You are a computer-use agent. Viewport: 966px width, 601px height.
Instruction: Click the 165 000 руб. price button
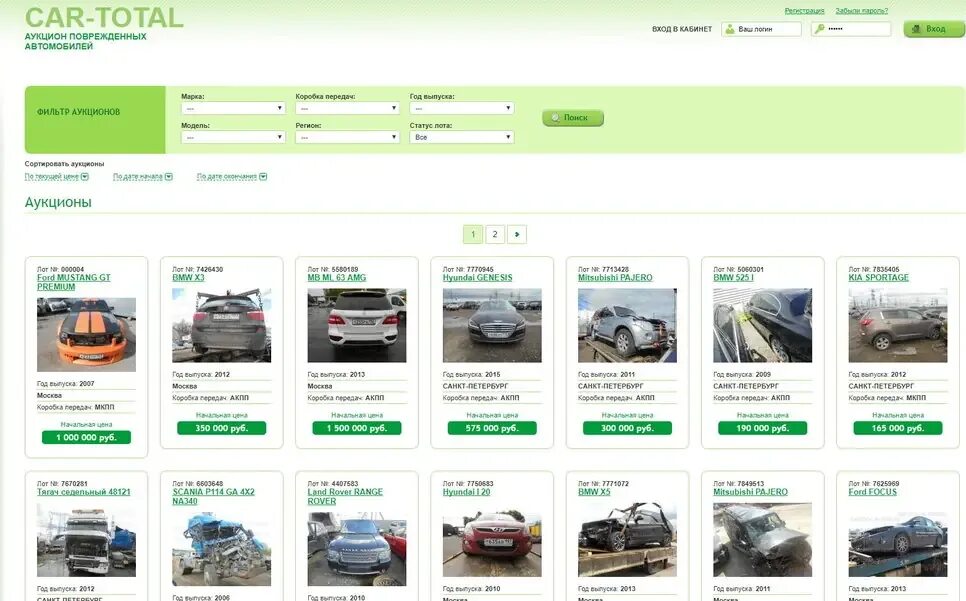898,428
